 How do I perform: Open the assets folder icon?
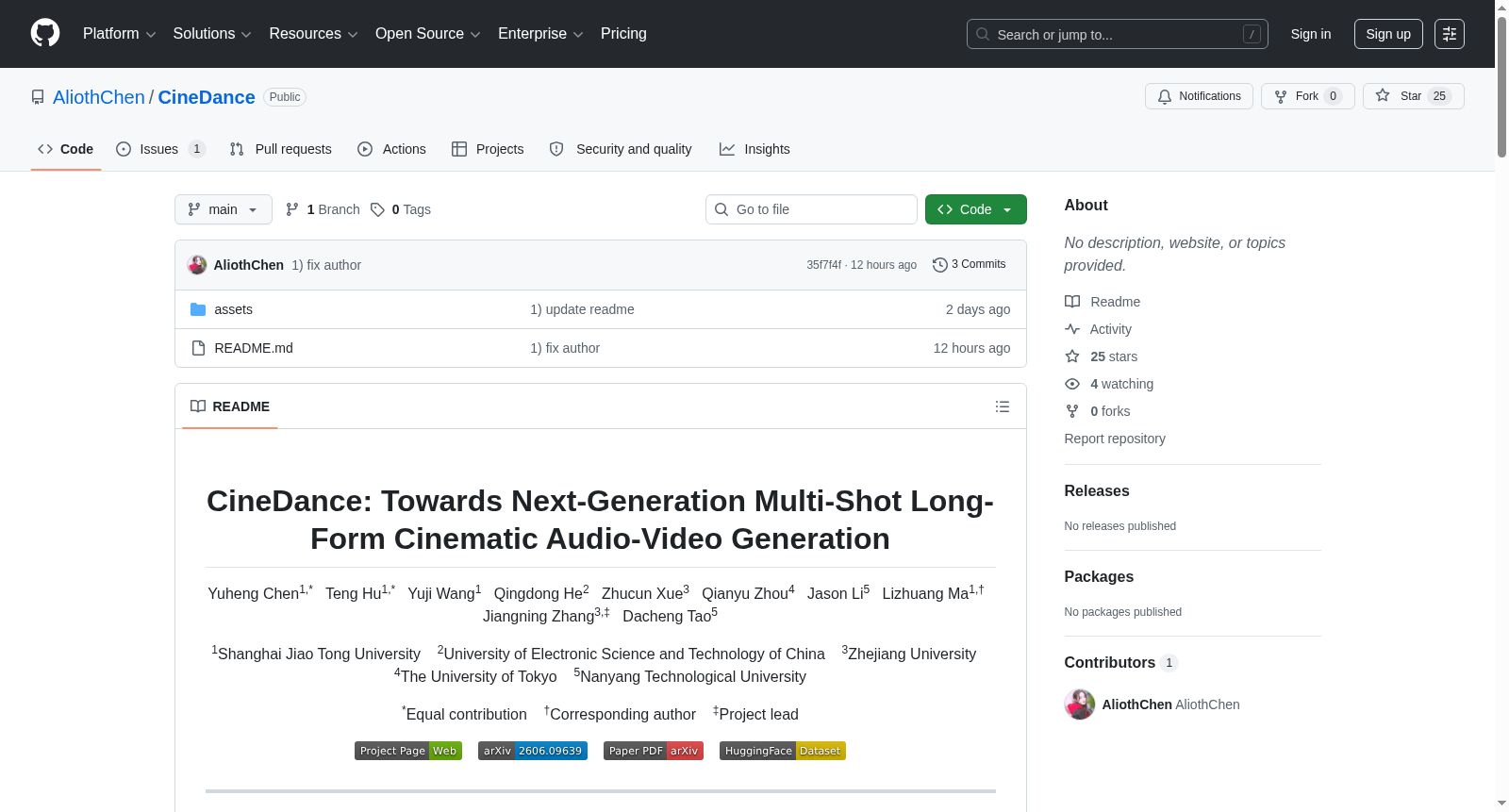coord(198,309)
